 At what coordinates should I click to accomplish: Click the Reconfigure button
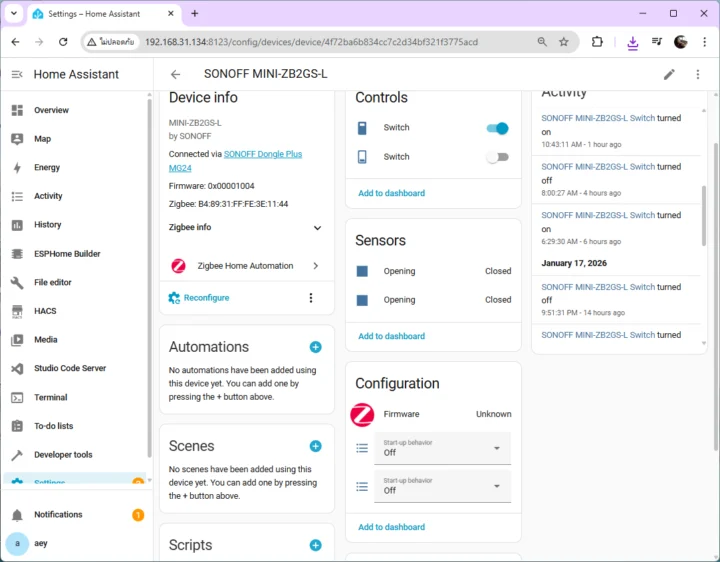click(206, 298)
